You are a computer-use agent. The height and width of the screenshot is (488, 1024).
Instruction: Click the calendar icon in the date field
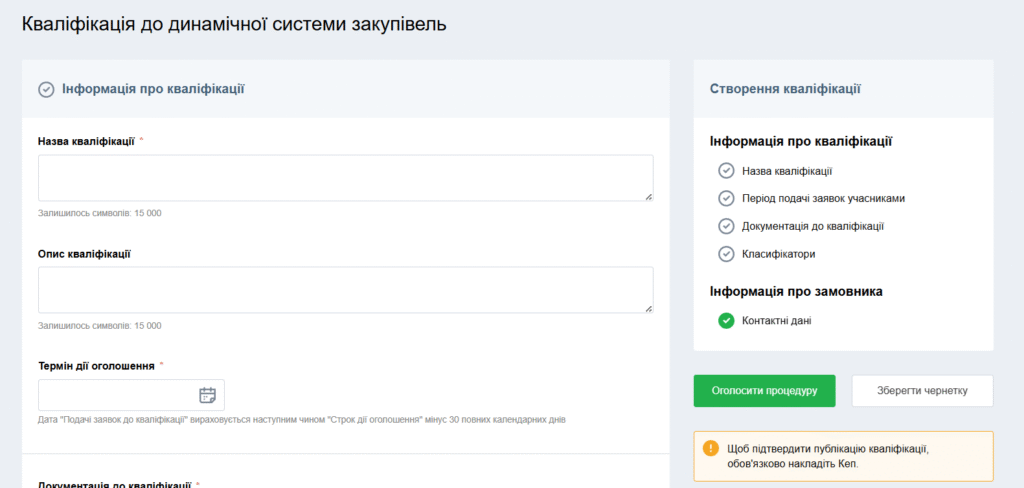(207, 395)
